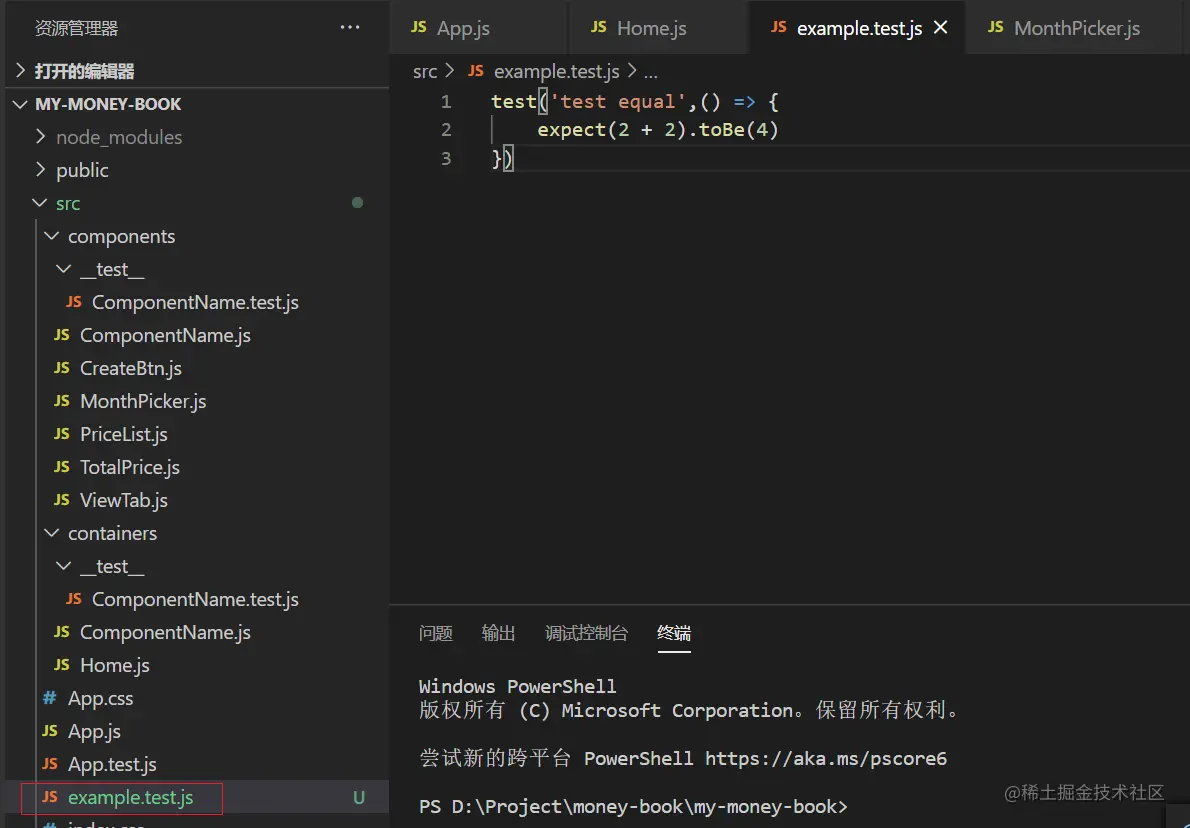Open the 终端 panel tab
The image size is (1190, 828).
[674, 634]
